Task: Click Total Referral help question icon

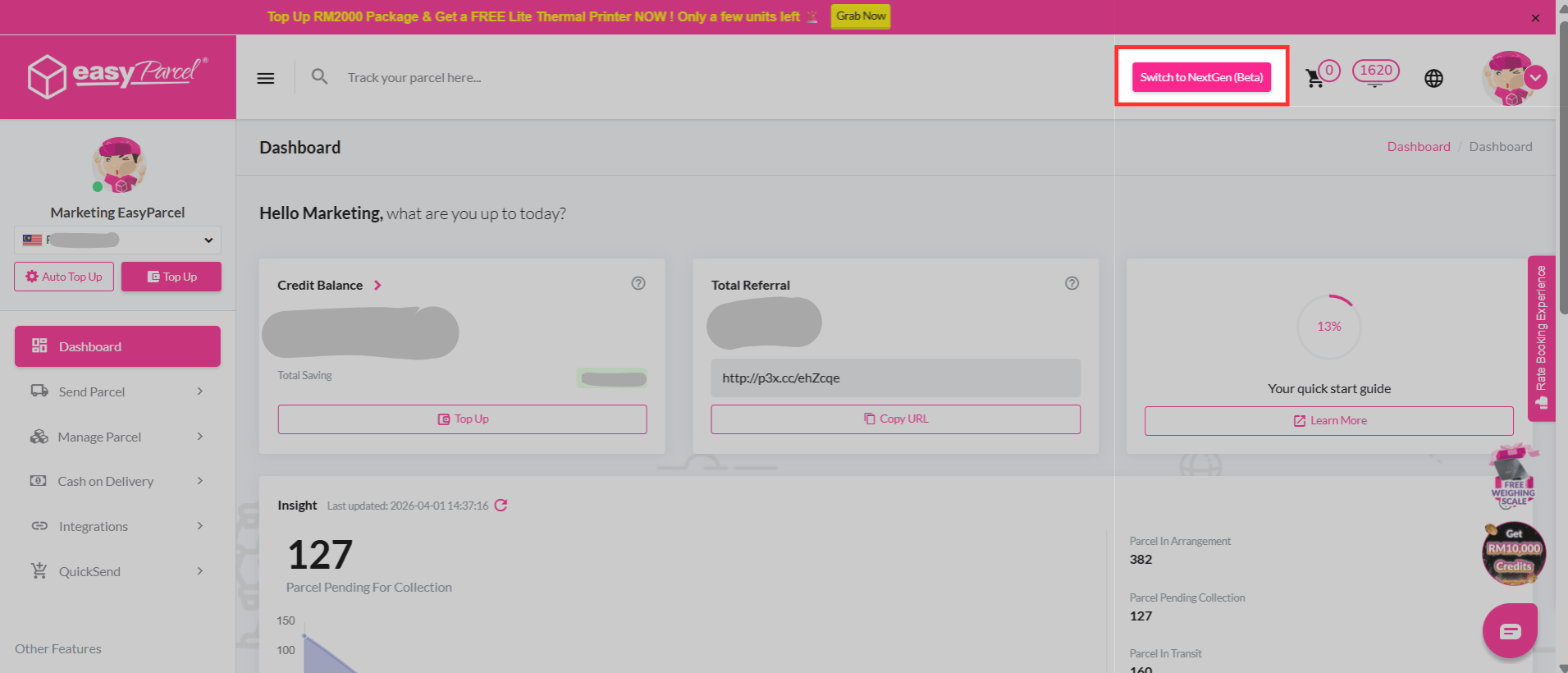Action: (1072, 283)
